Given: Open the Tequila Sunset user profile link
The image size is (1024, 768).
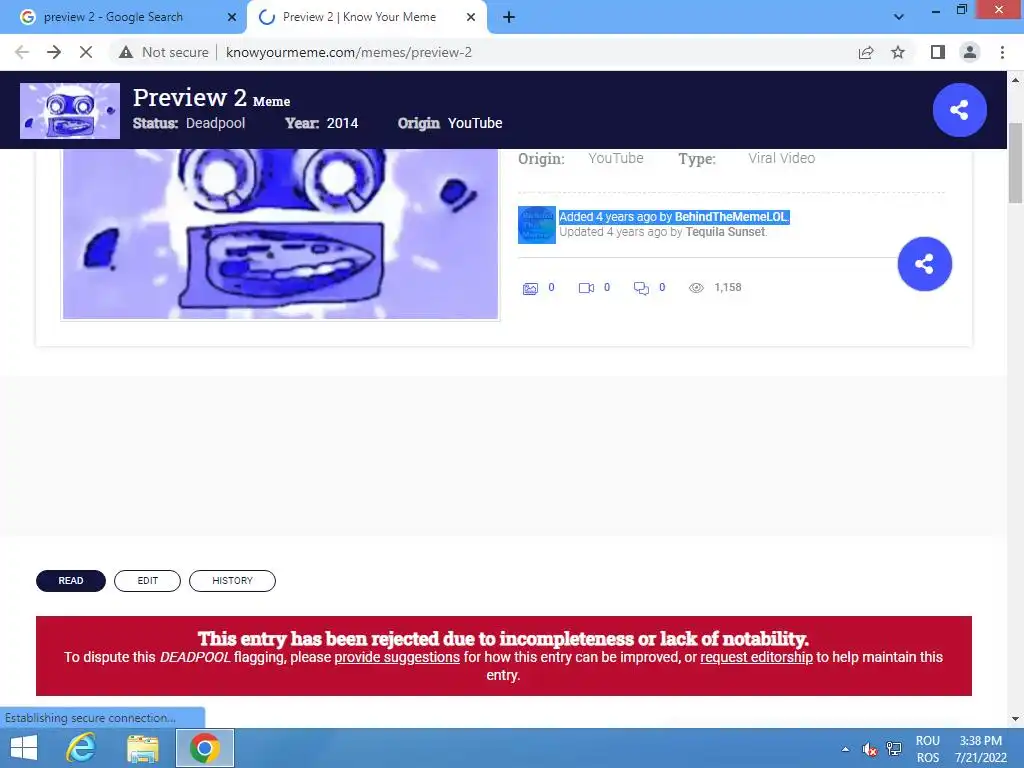Looking at the screenshot, I should [x=725, y=232].
